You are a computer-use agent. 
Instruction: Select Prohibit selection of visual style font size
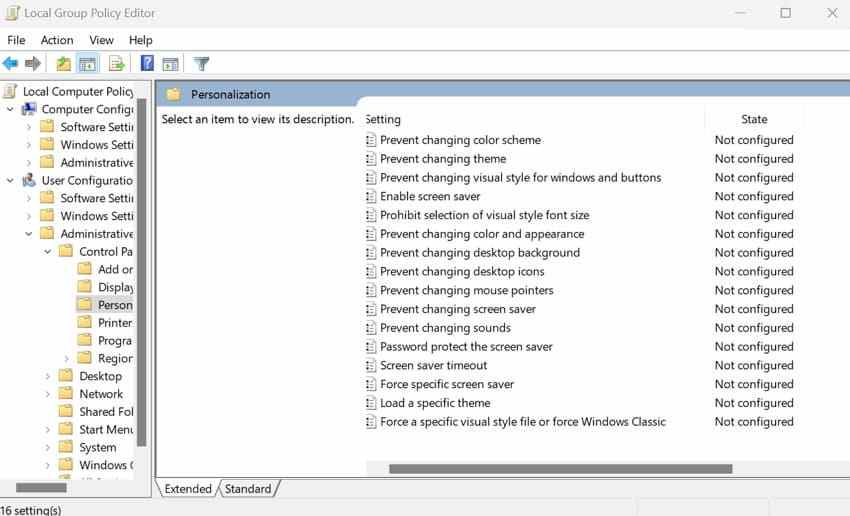point(485,215)
